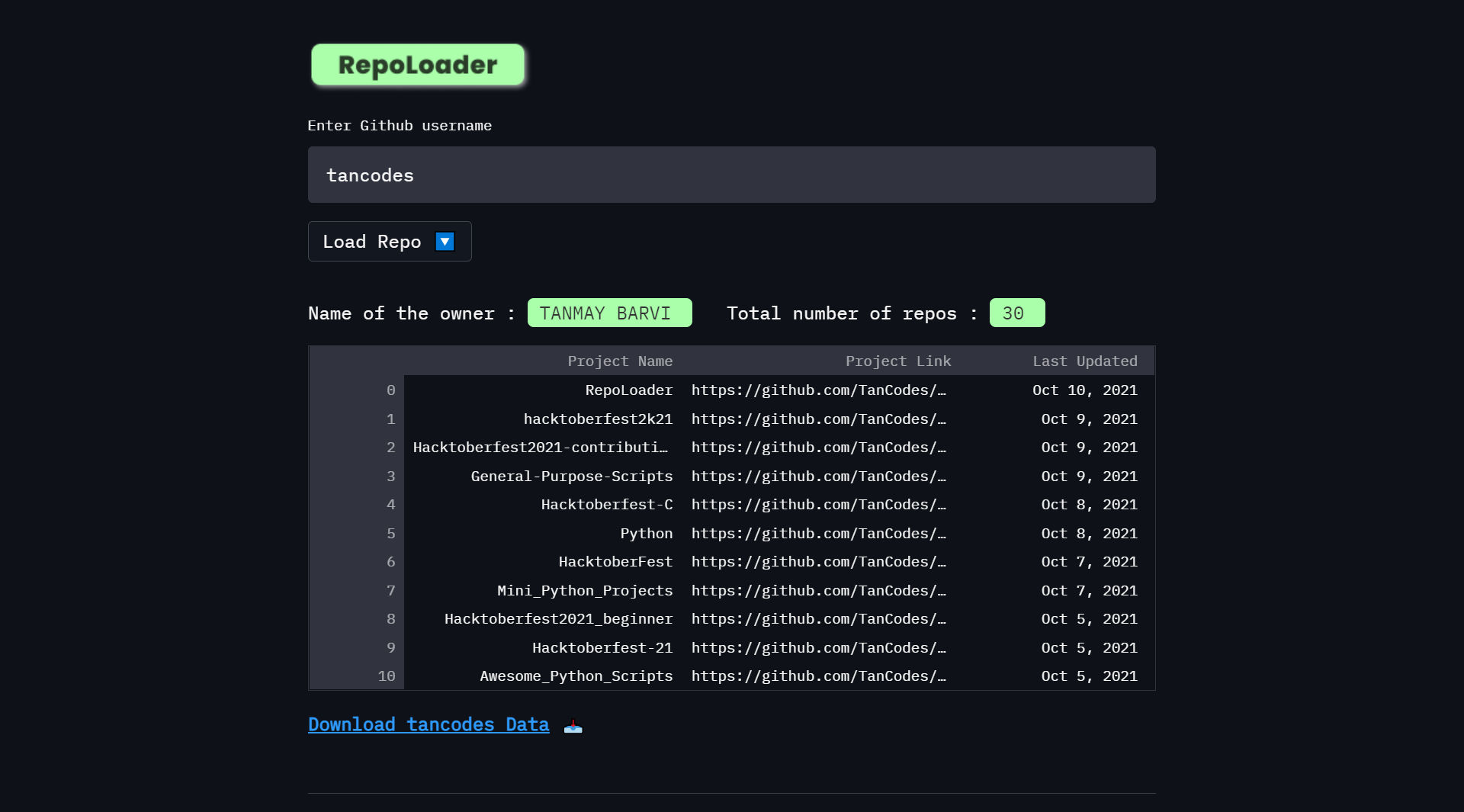Click the Download tancodes Data link

(429, 724)
